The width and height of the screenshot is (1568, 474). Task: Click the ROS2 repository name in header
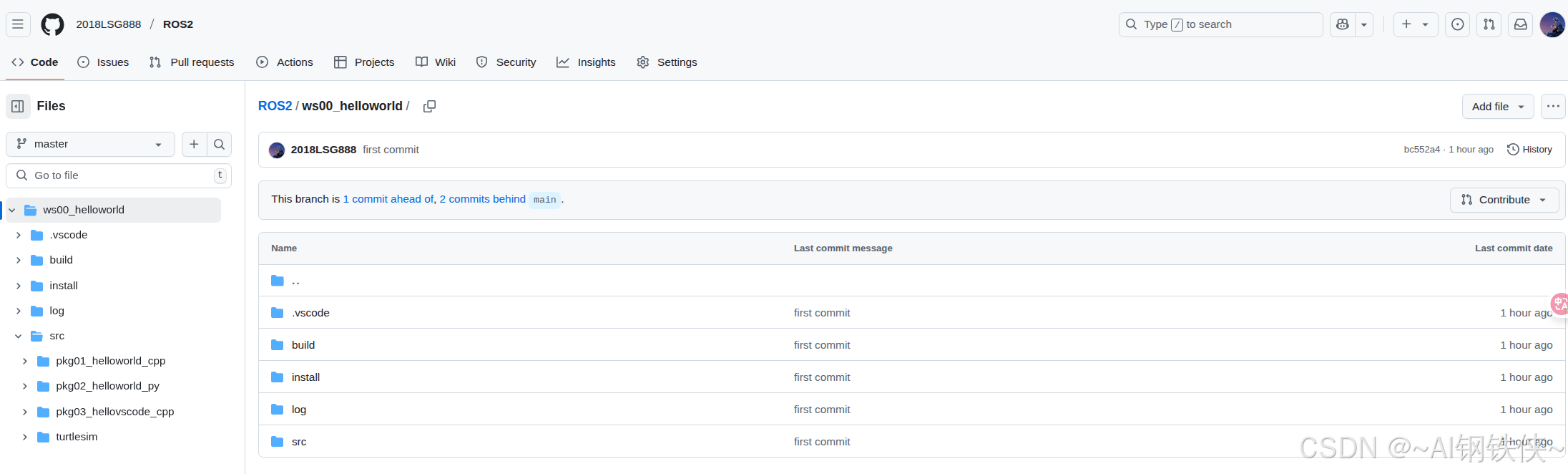pyautogui.click(x=178, y=24)
